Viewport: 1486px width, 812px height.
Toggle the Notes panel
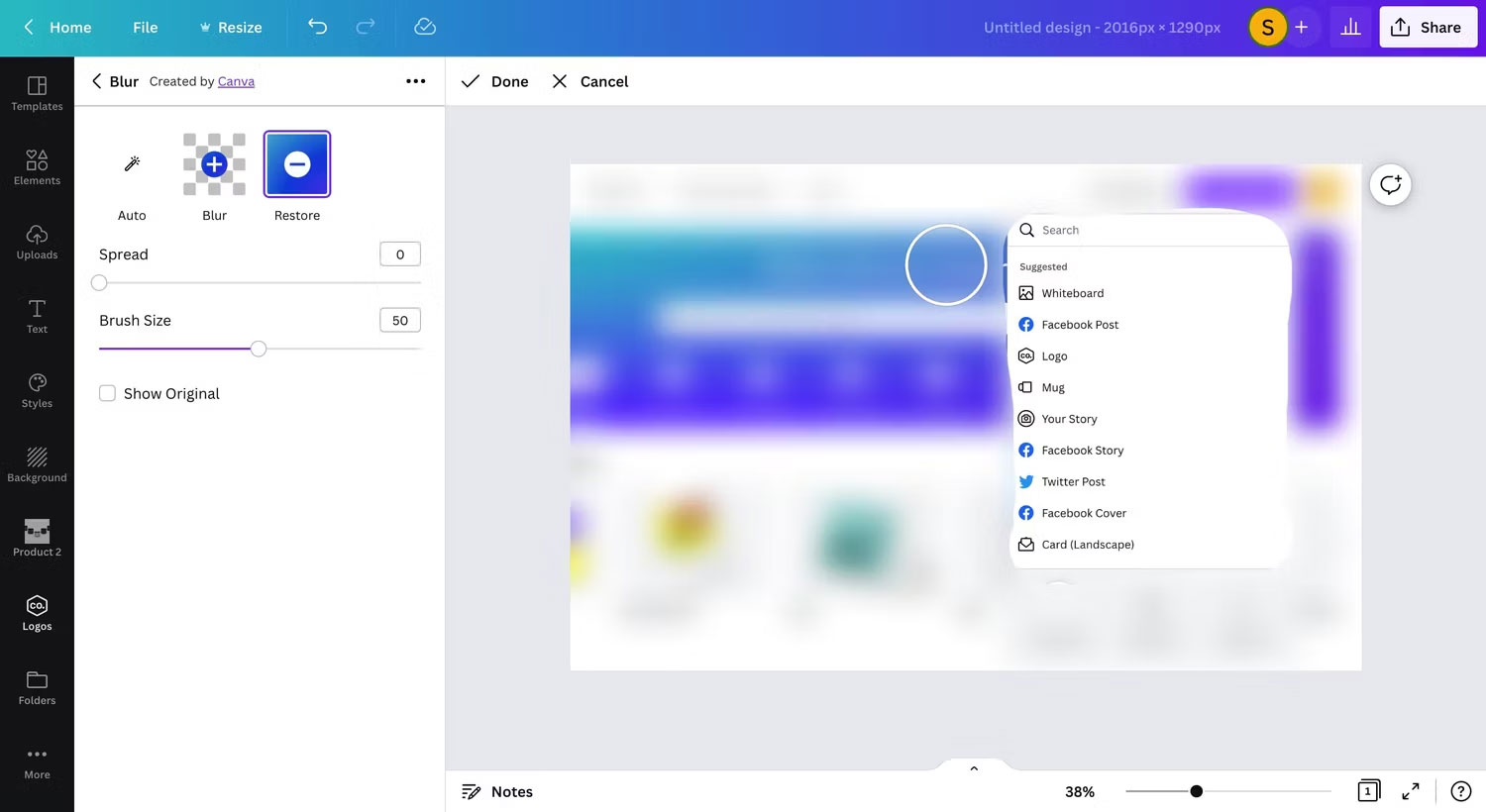pyautogui.click(x=497, y=791)
